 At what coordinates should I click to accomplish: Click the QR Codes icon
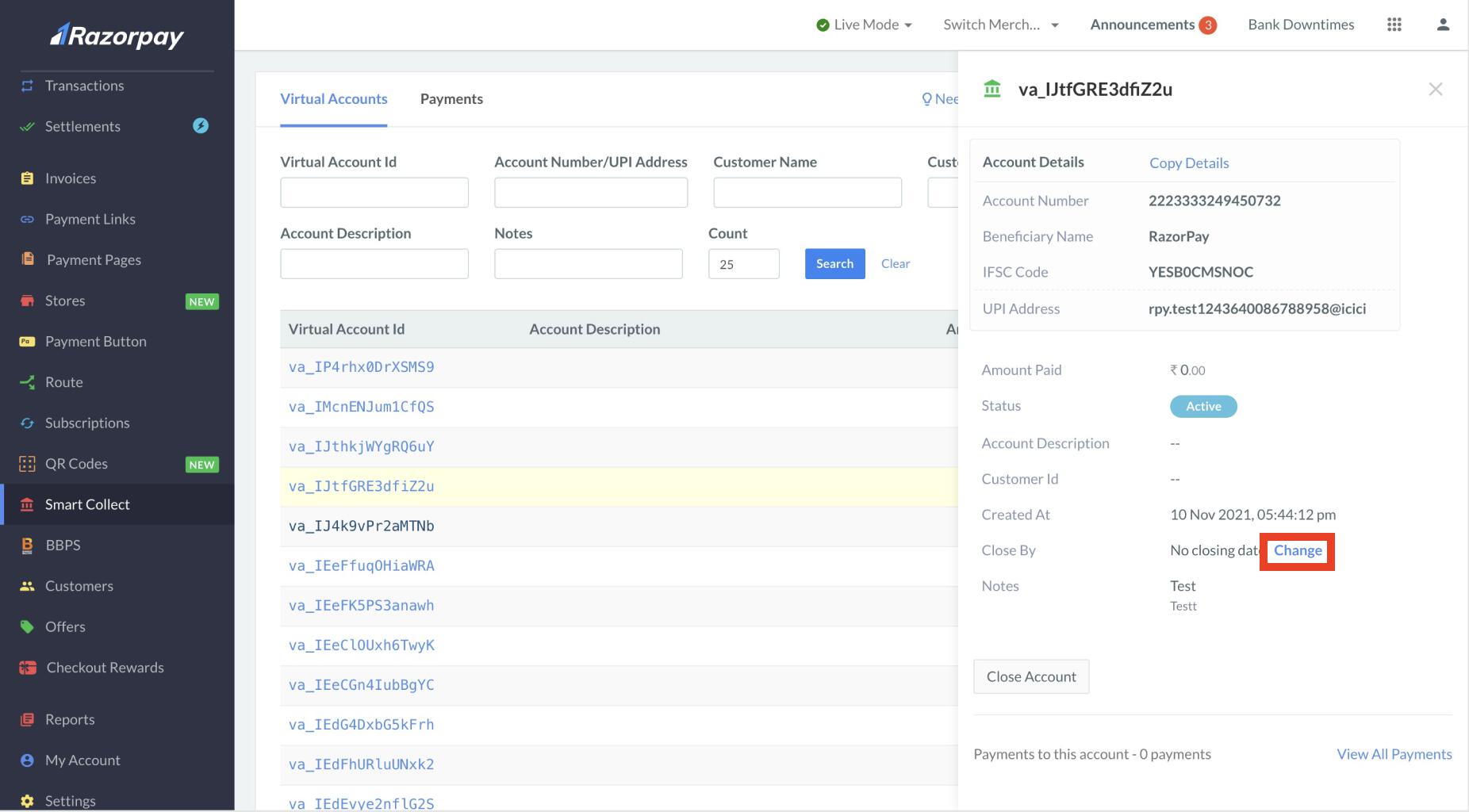point(27,464)
